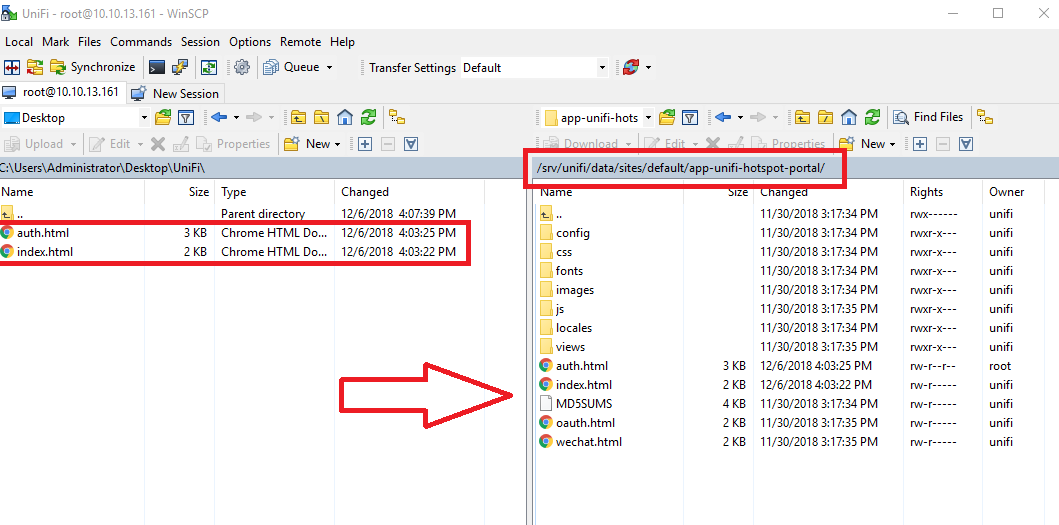The image size is (1059, 525).
Task: Click local Invert Selection icon
Action: coord(411,143)
